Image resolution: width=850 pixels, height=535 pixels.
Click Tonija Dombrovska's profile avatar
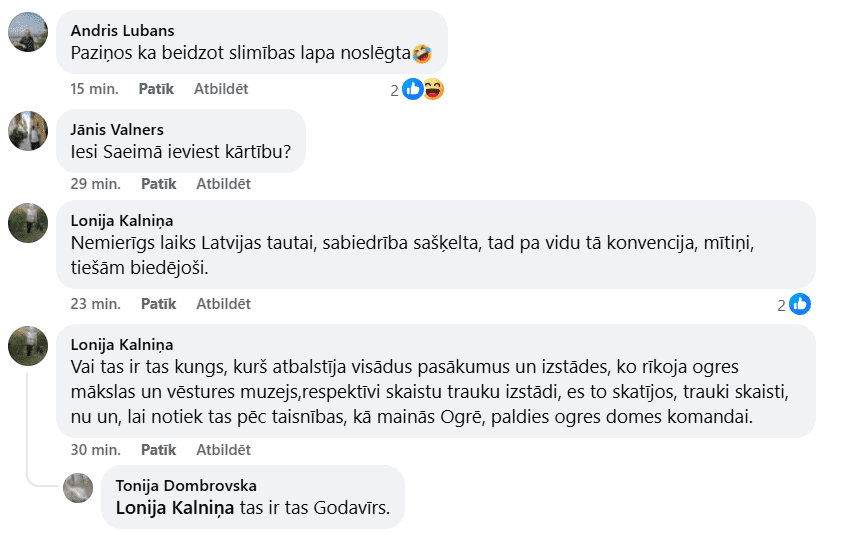(x=78, y=487)
